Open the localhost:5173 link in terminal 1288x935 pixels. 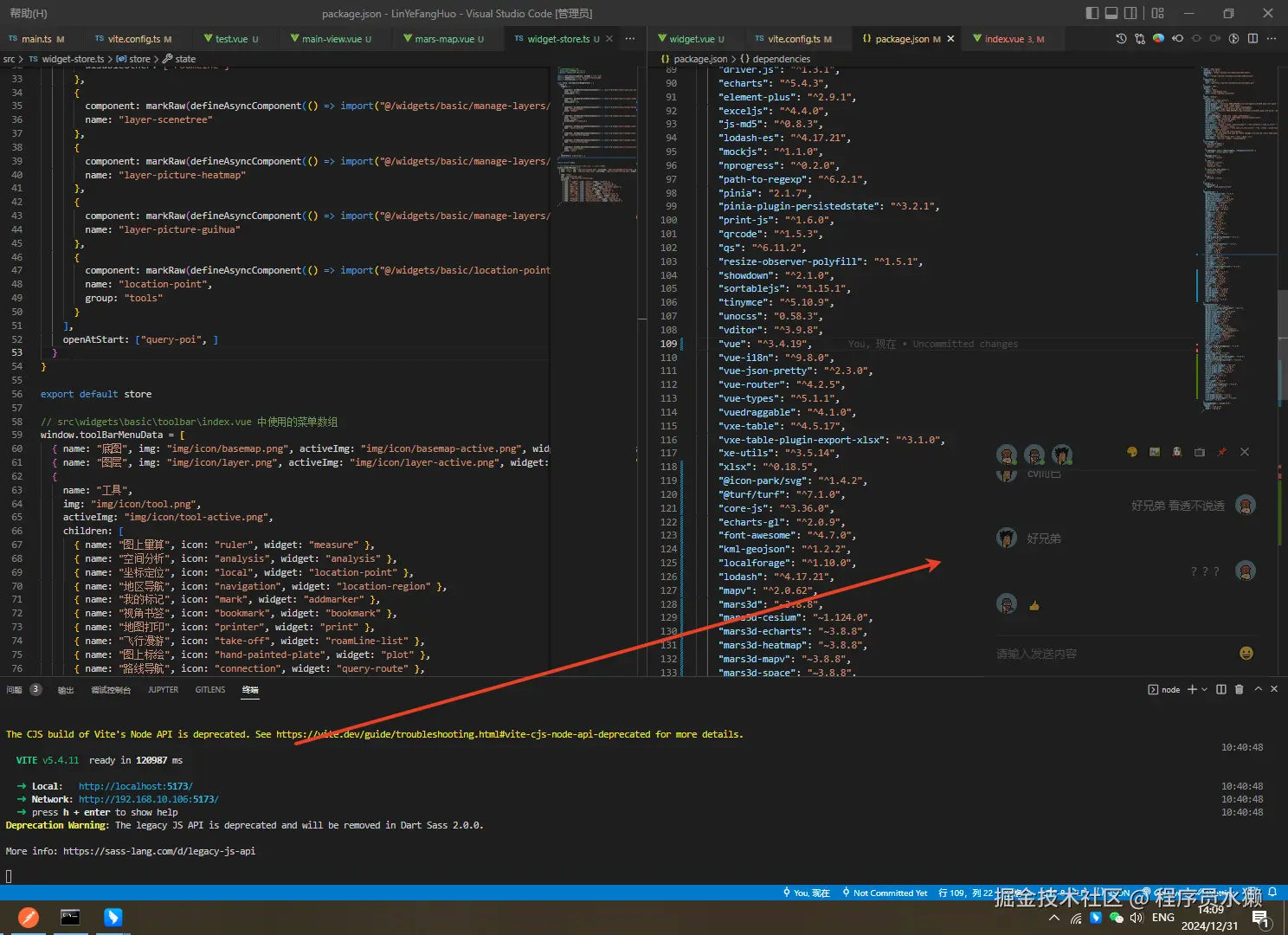click(135, 786)
